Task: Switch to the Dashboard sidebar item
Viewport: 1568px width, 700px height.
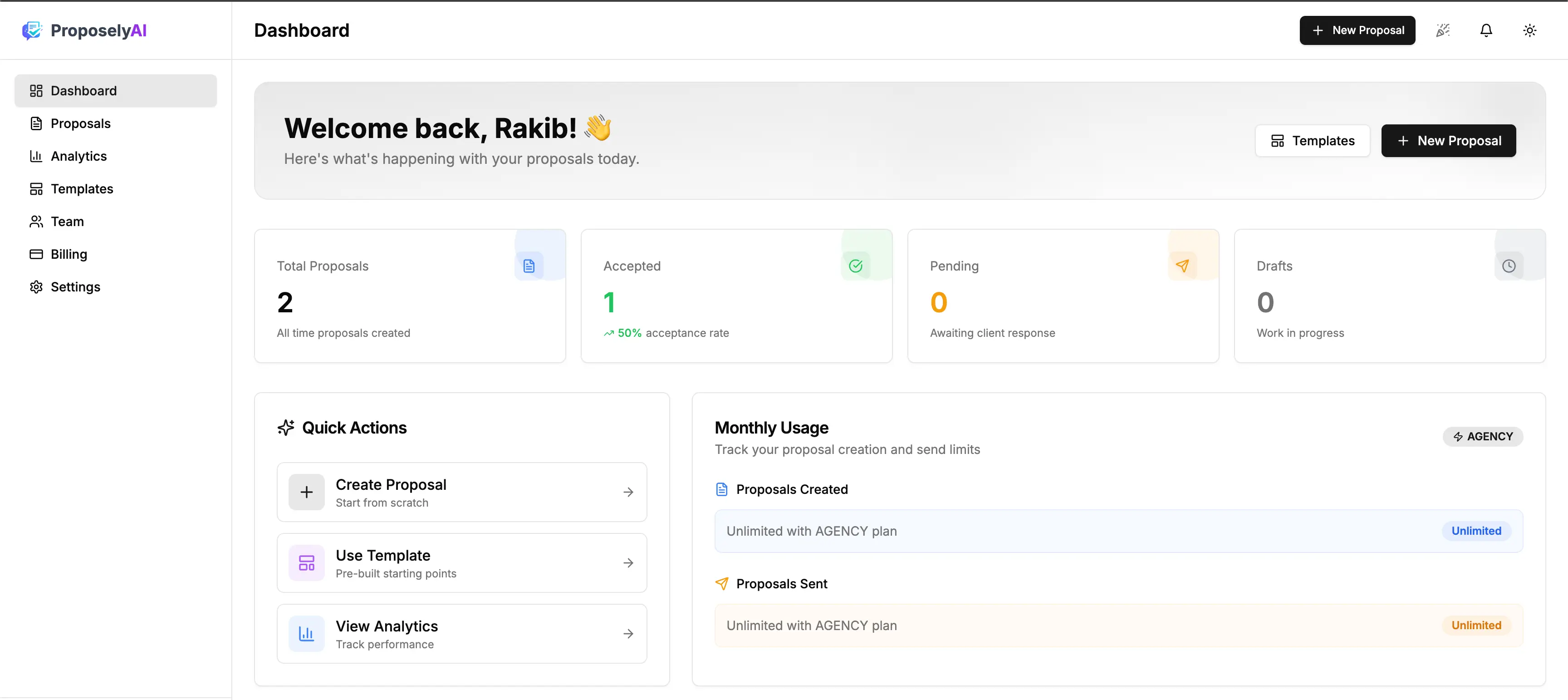Action: (x=84, y=90)
